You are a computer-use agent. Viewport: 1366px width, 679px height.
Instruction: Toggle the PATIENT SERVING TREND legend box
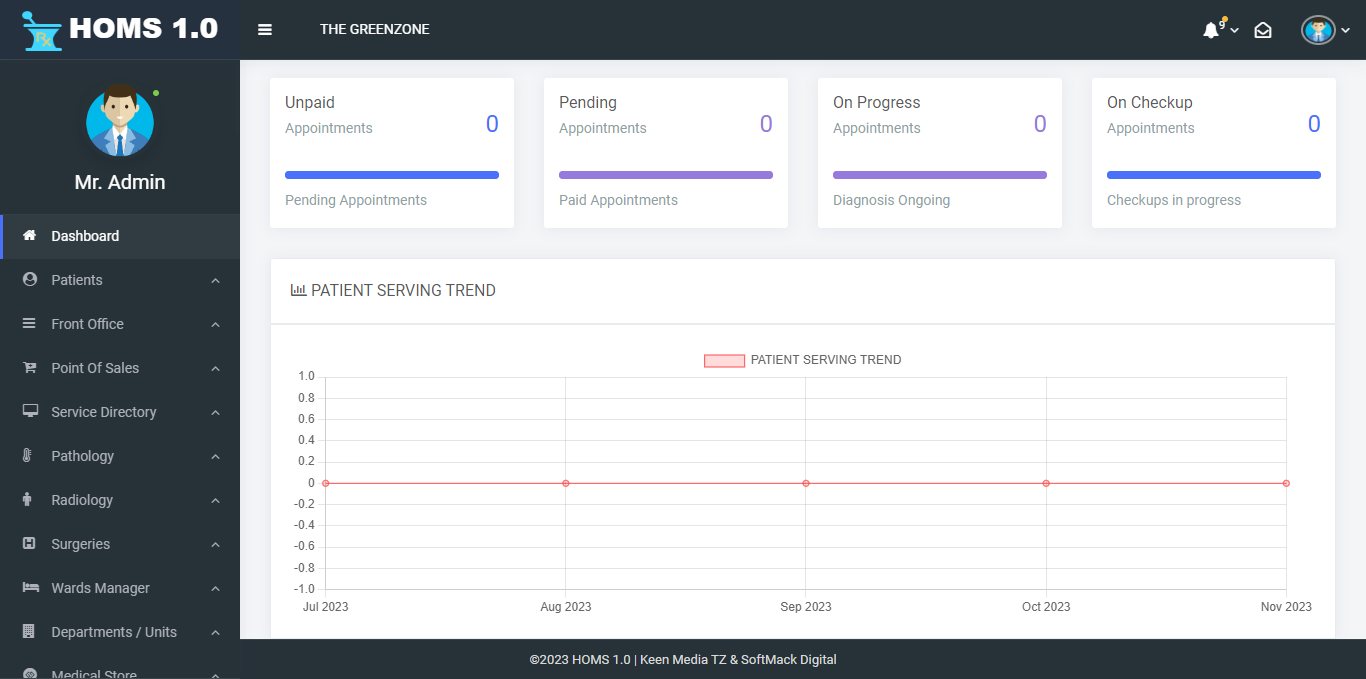724,360
